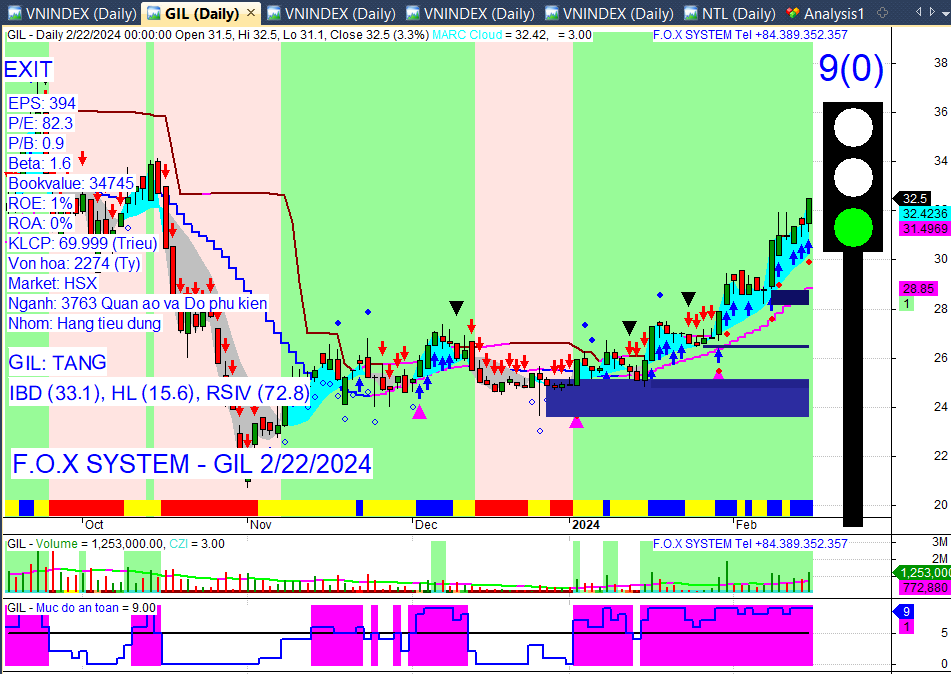Show previous tabs with the left arrow
The image size is (951, 674).
coord(919,12)
